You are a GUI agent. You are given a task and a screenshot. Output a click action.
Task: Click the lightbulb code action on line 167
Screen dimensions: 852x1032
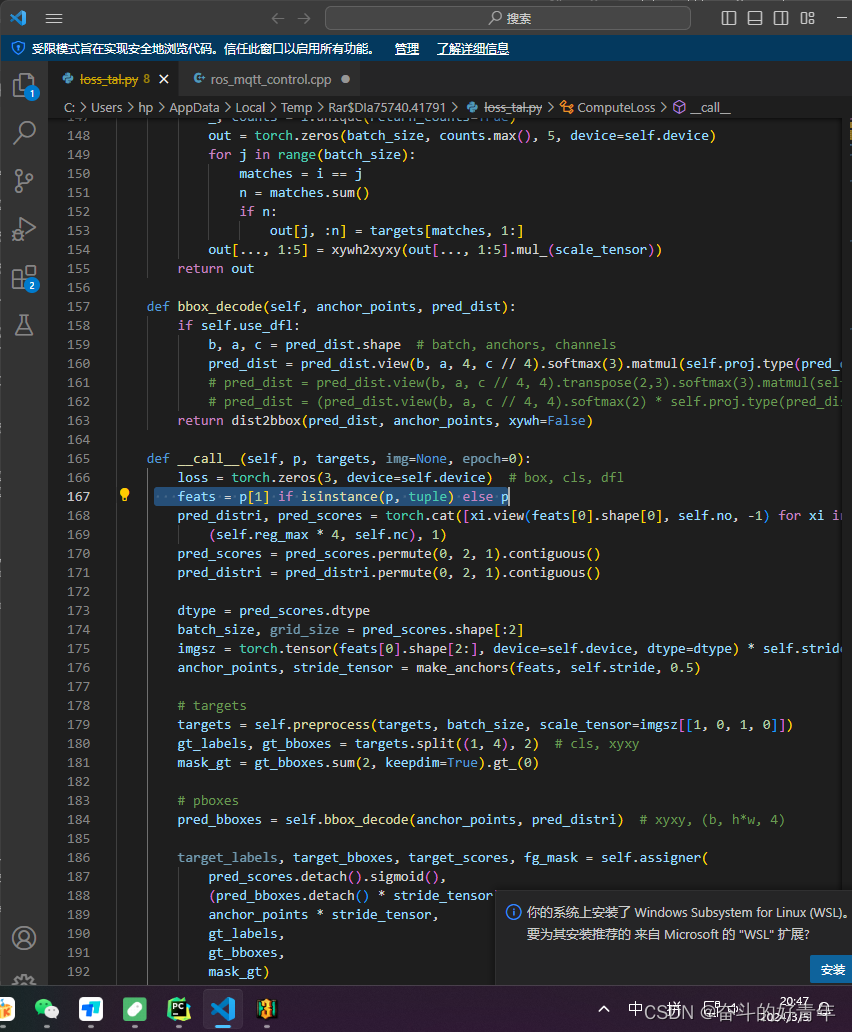pos(124,495)
